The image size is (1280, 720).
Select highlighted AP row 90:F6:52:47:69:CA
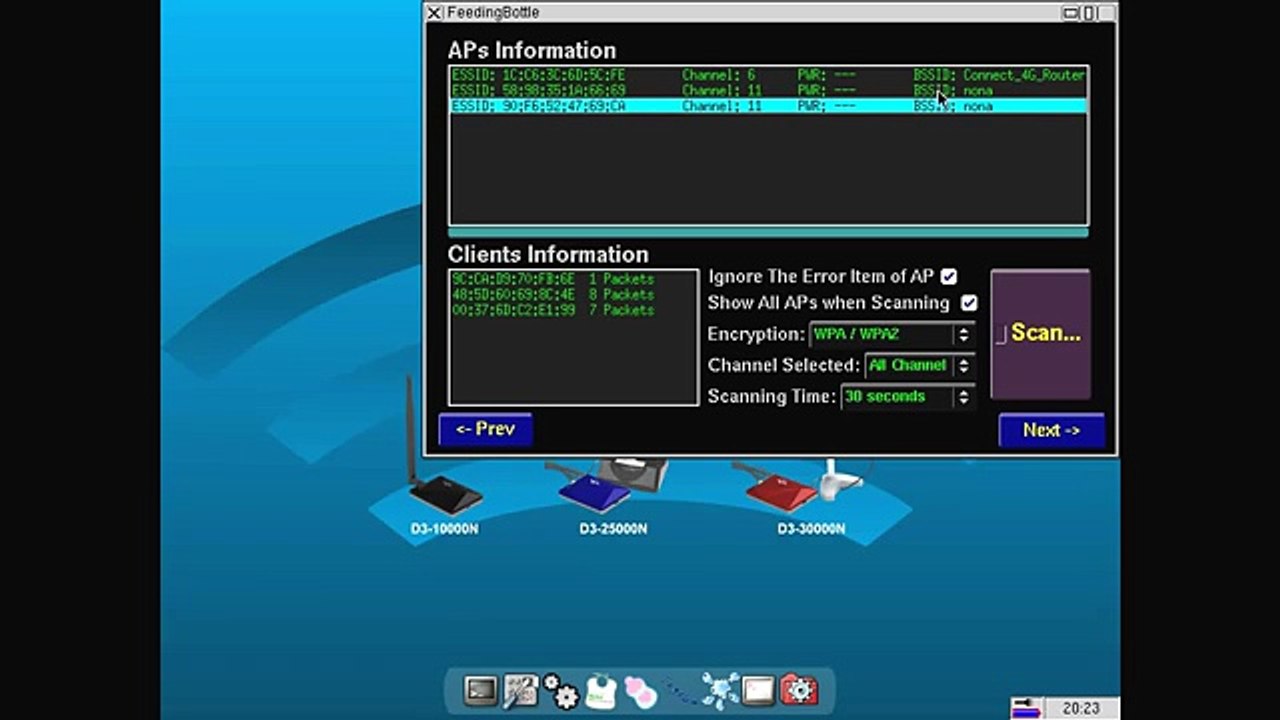tap(768, 105)
